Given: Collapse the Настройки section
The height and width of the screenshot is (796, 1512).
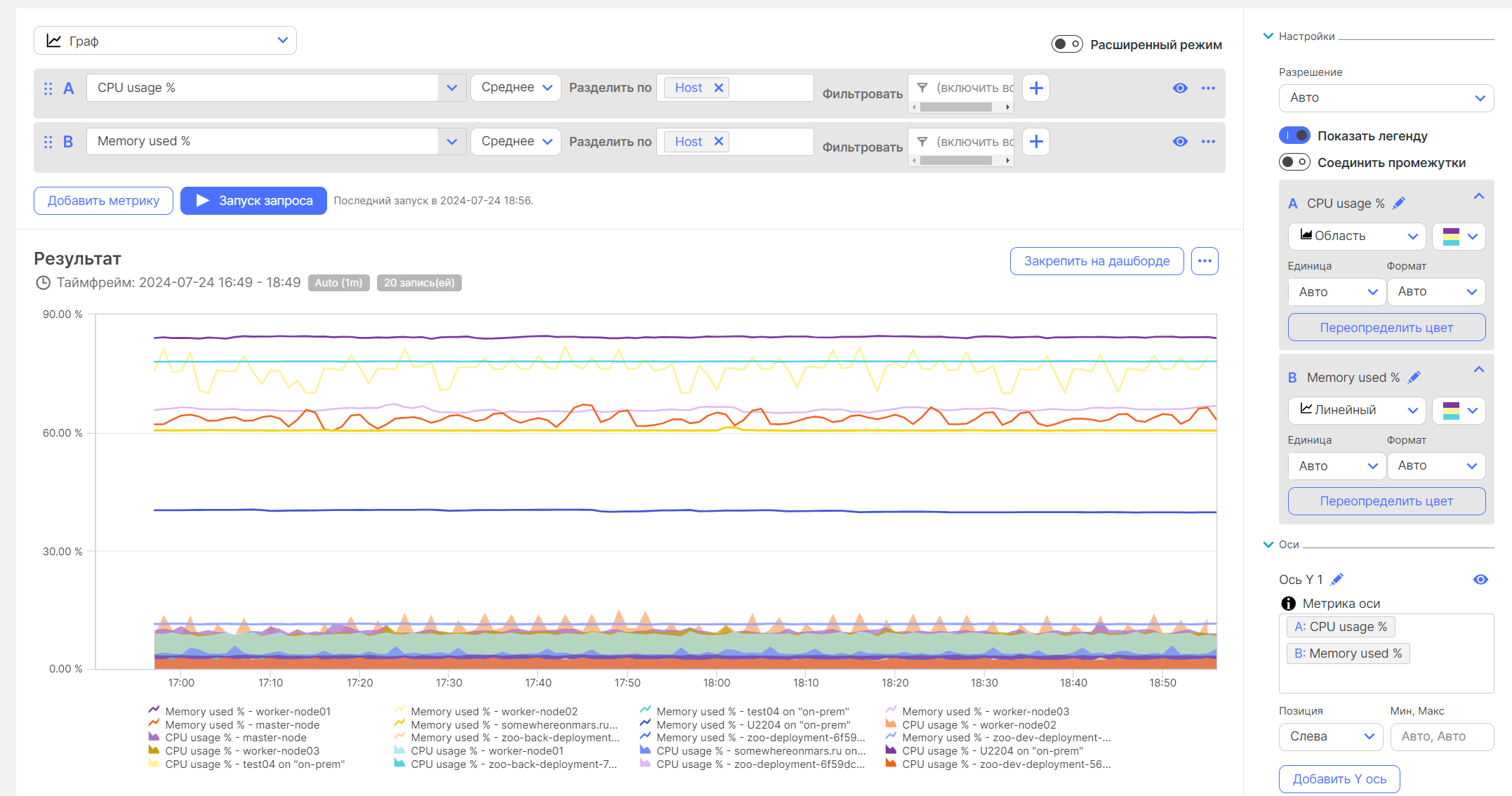Looking at the screenshot, I should (1268, 37).
